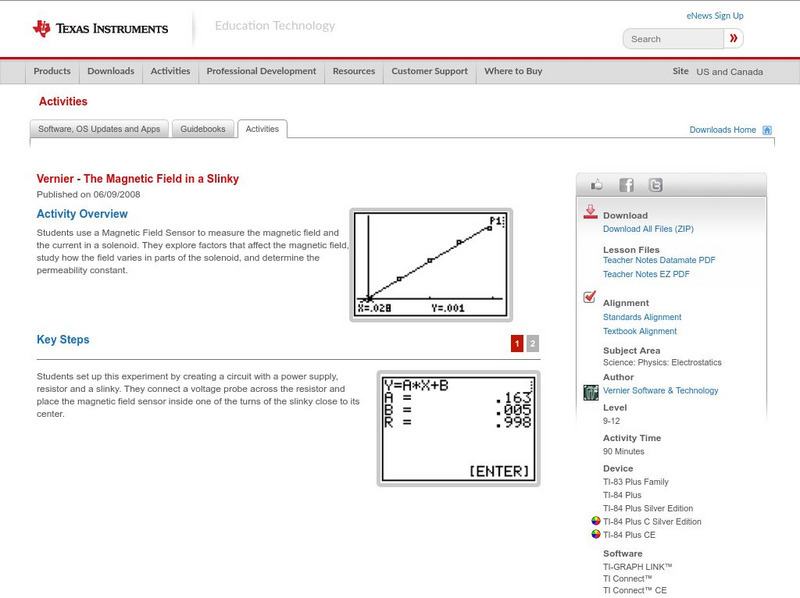Share the activity on Twitter
This screenshot has width=800, height=598.
(654, 184)
